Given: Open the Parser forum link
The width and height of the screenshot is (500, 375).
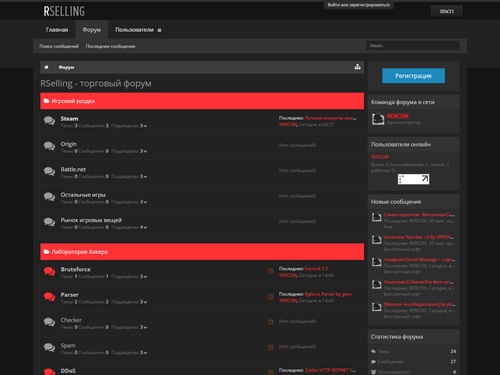Looking at the screenshot, I should pos(69,295).
